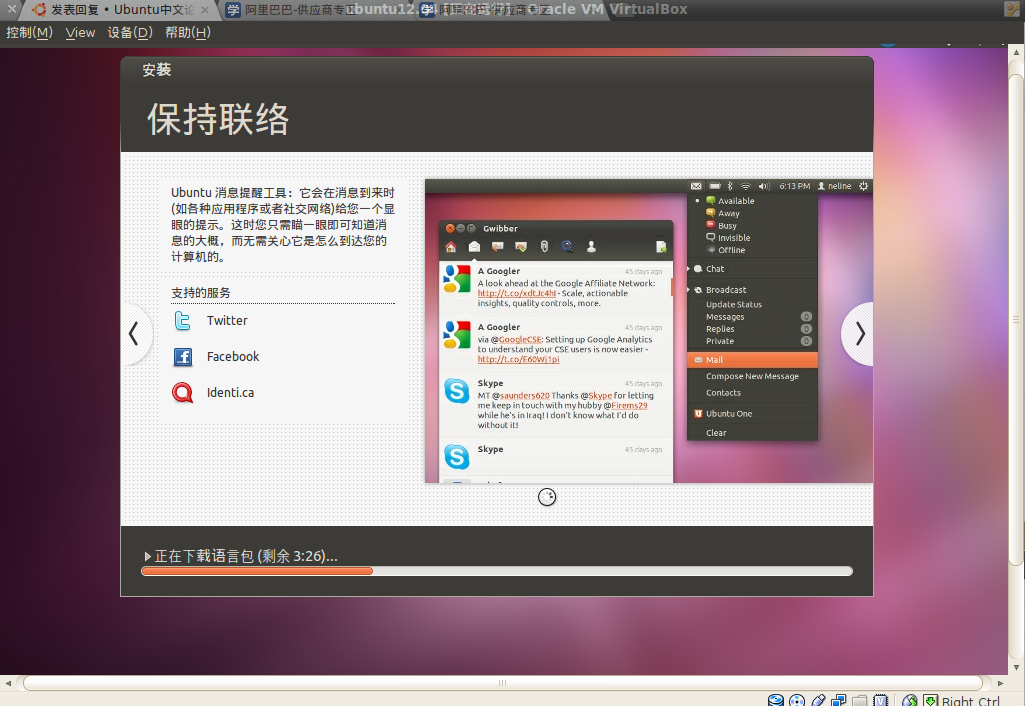Click the VirtualBox shared folders status icon
This screenshot has height=706, width=1025.
click(860, 700)
